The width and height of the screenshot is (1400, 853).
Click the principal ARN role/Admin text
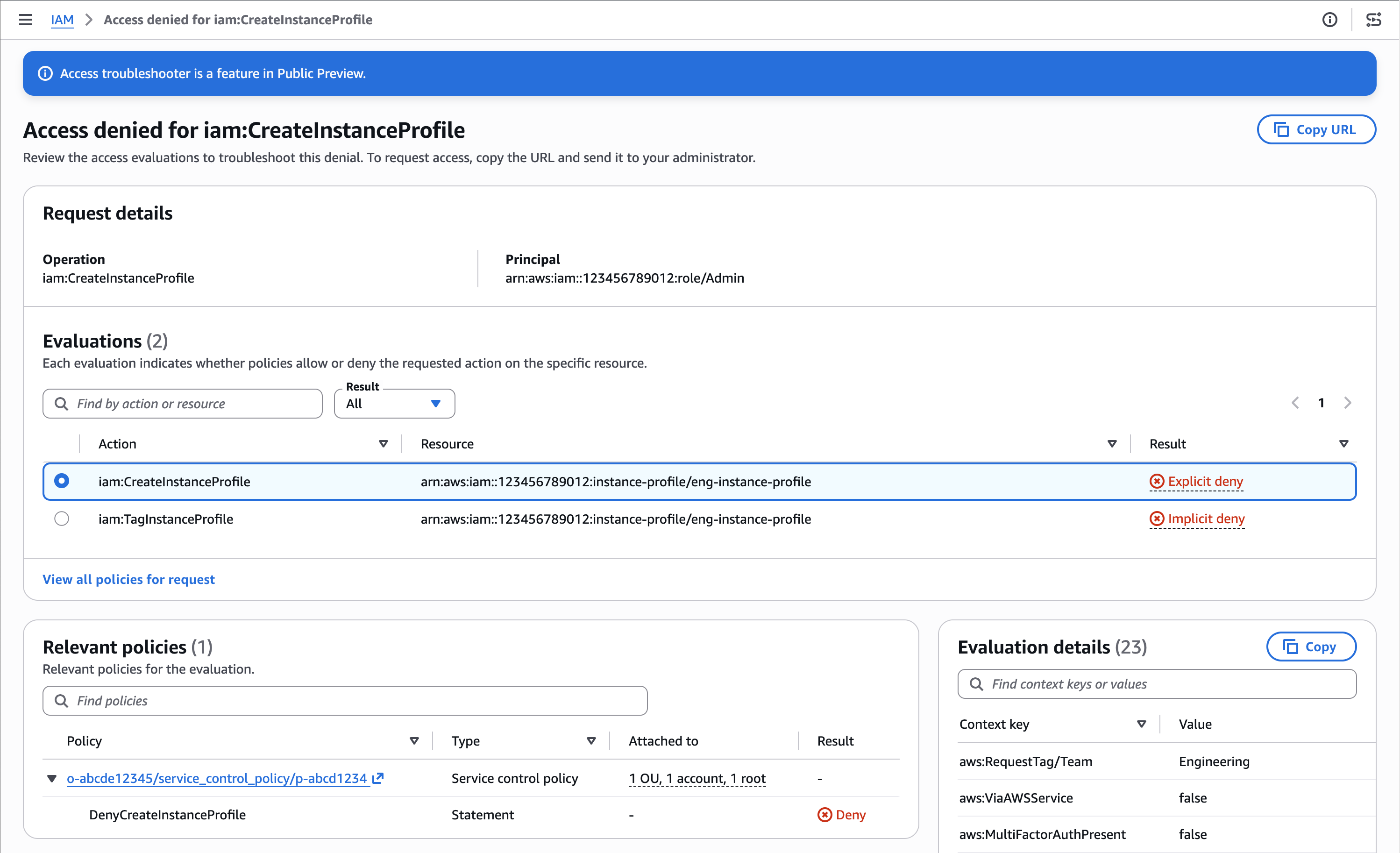click(625, 278)
